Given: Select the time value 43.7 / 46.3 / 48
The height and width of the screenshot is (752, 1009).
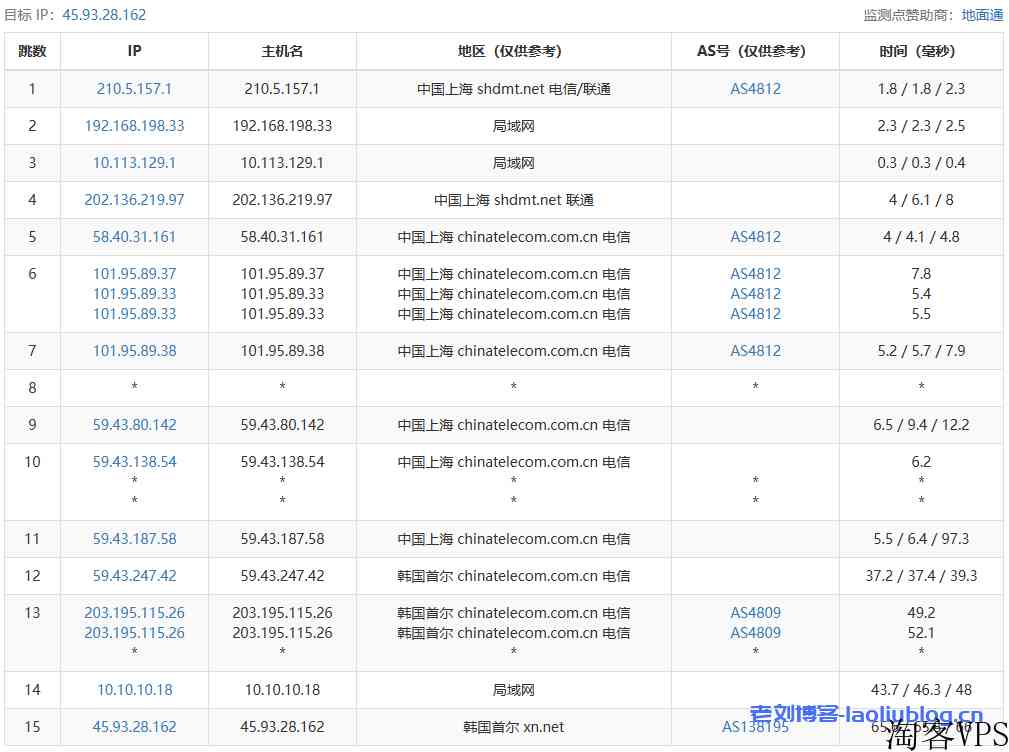Looking at the screenshot, I should (921, 690).
